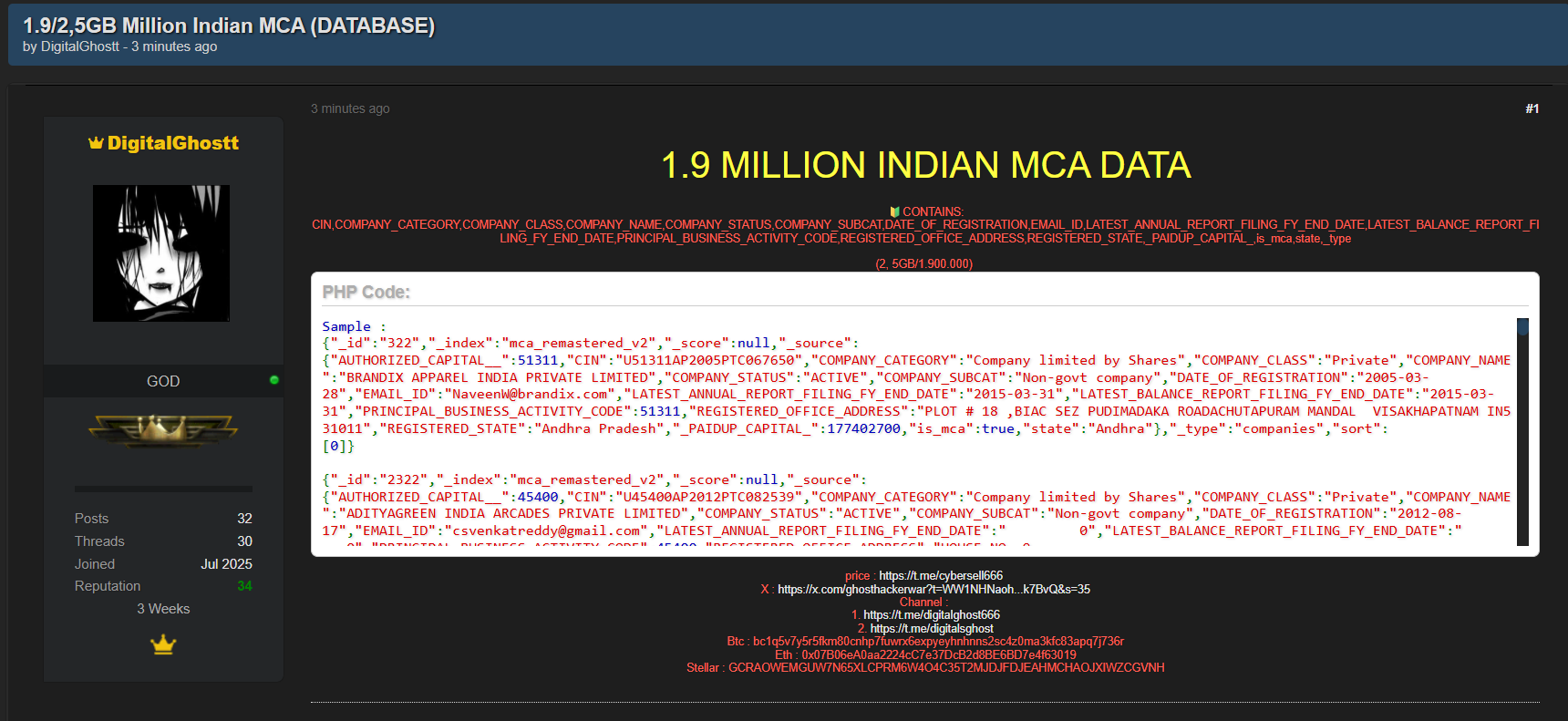Open the user's Threads count of 30
This screenshot has width=1568, height=721.
244,541
